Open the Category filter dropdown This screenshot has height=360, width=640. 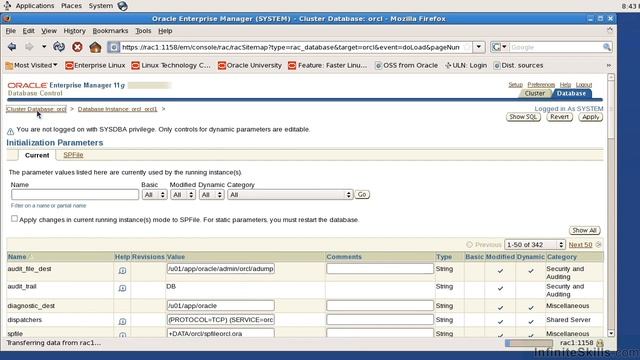(290, 195)
